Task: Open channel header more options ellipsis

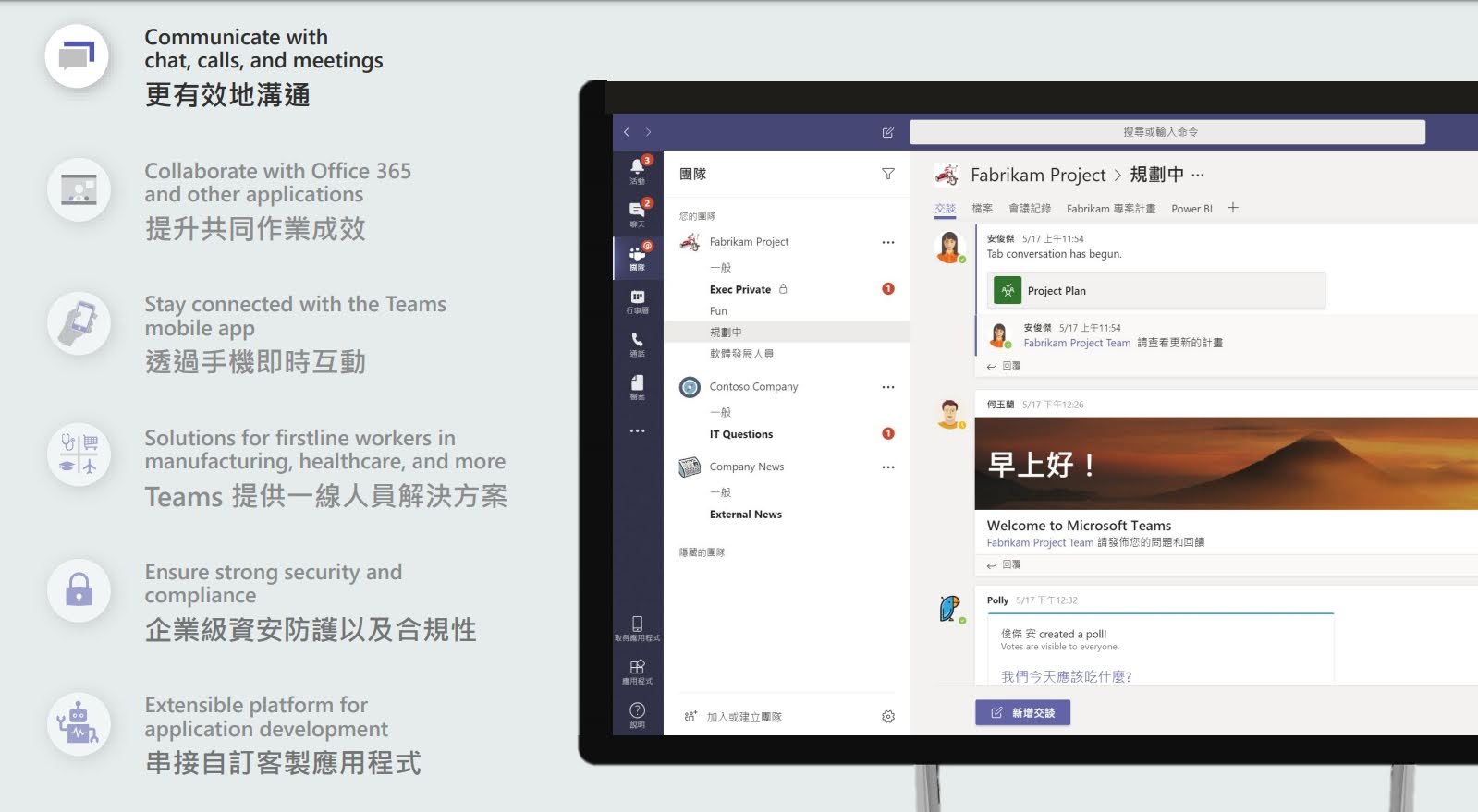Action: click(x=1198, y=175)
